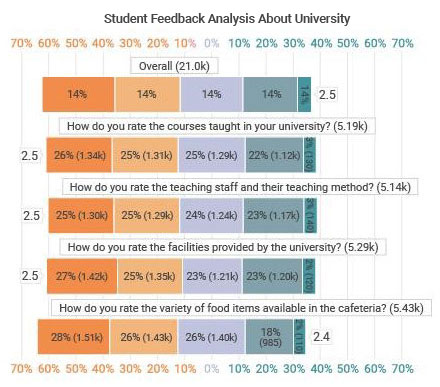Select the 22% (1.12k) teal courses segment
Screen dimensions: 440x387
tap(274, 155)
